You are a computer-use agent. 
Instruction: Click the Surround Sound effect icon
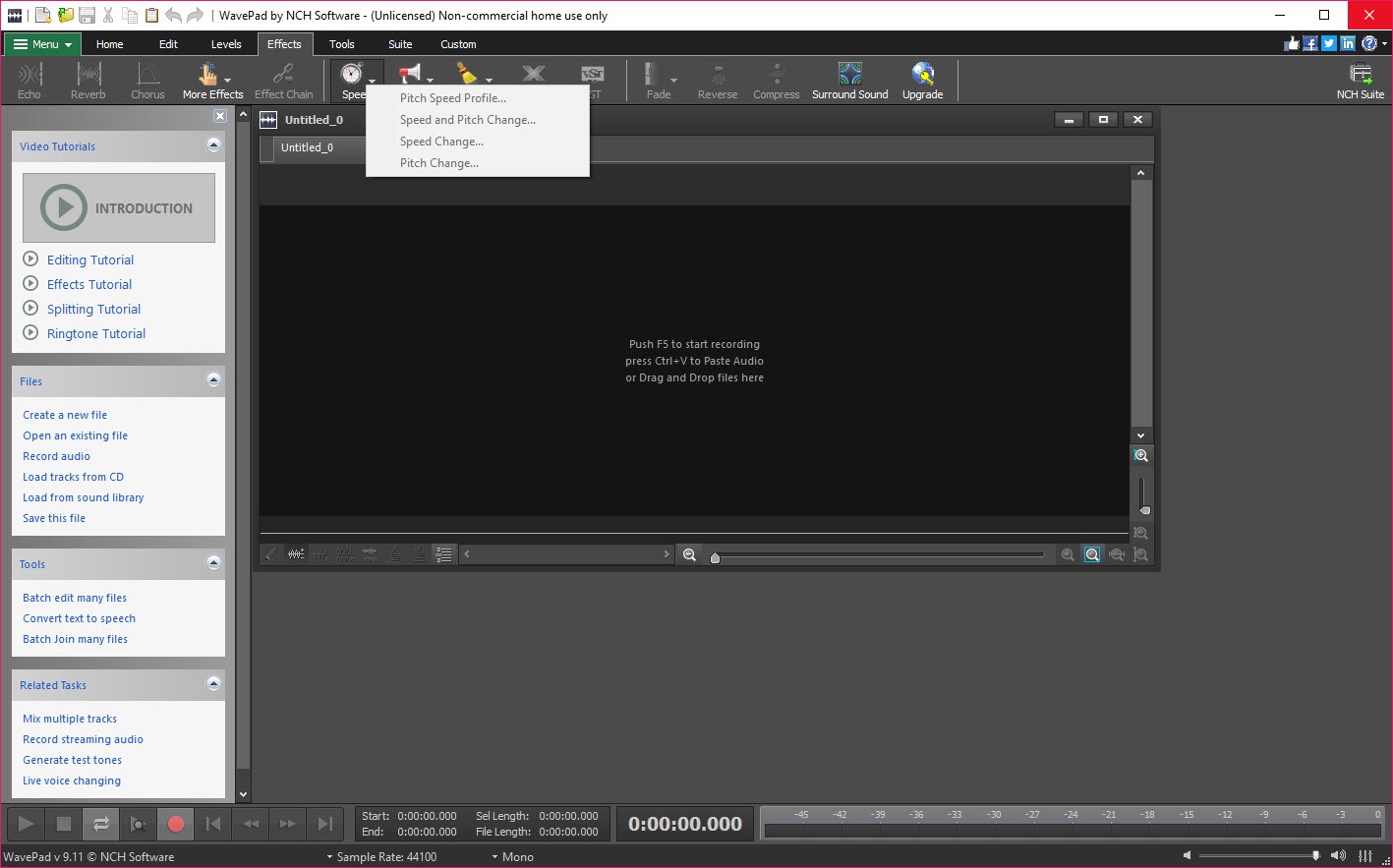coord(849,81)
